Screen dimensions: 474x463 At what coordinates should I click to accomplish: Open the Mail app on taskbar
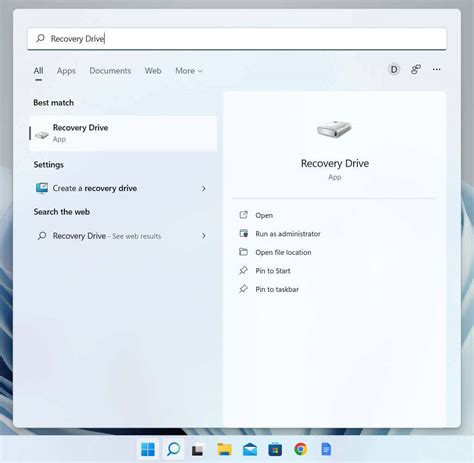click(x=250, y=449)
